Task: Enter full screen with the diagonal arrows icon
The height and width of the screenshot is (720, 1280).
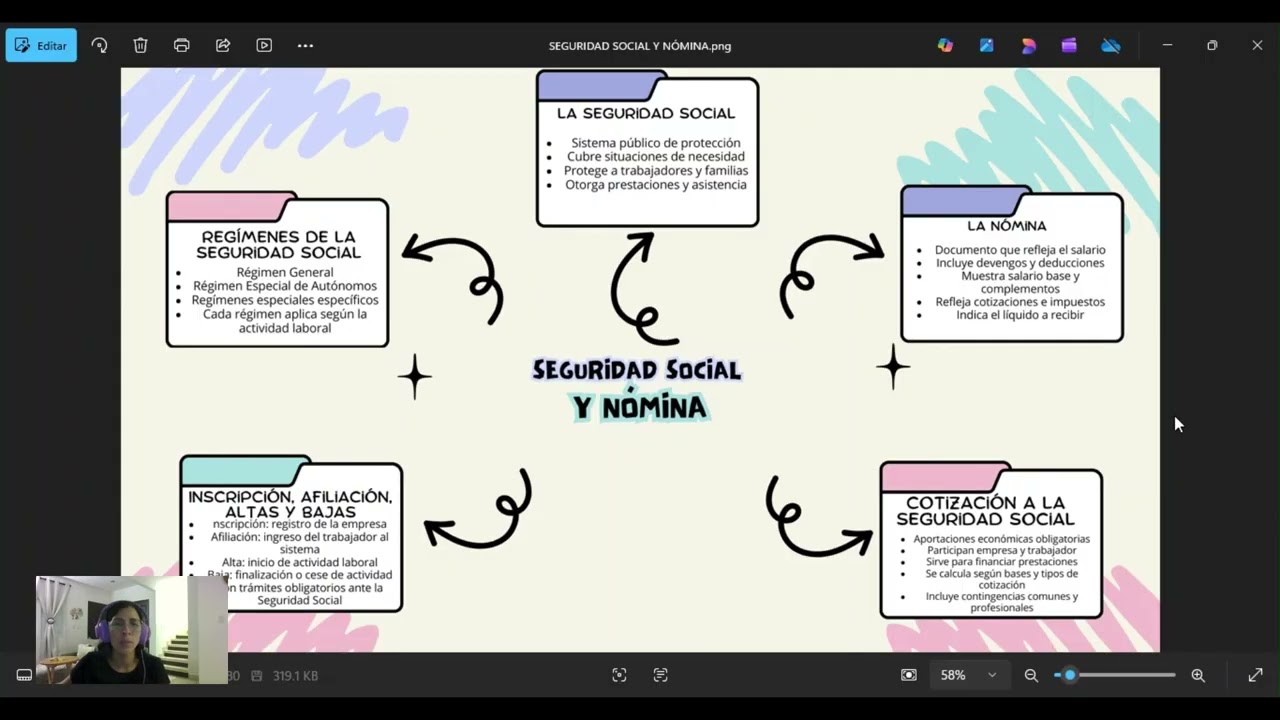Action: pyautogui.click(x=1255, y=675)
